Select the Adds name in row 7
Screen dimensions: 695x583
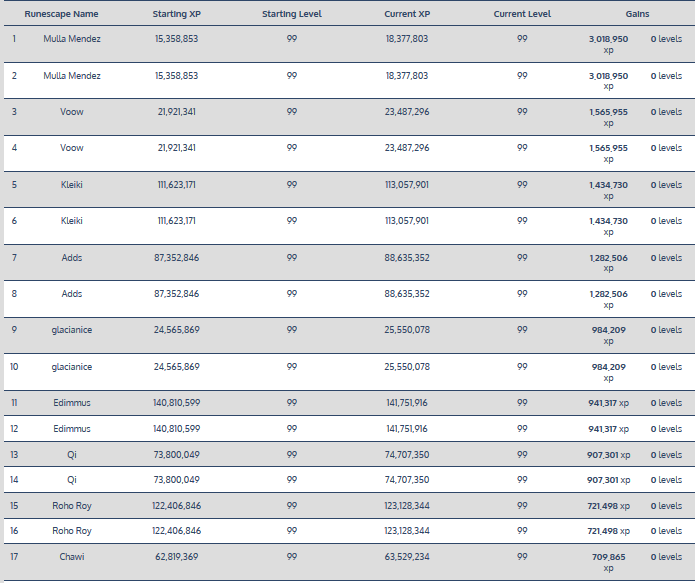(72, 258)
